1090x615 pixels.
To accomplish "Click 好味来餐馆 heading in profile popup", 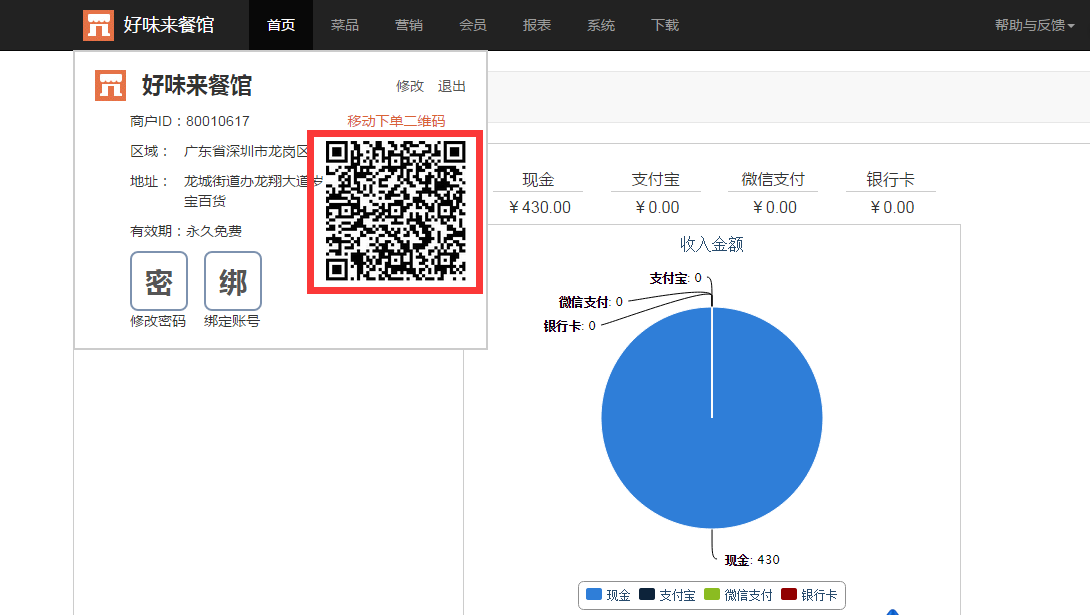I will (x=197, y=85).
